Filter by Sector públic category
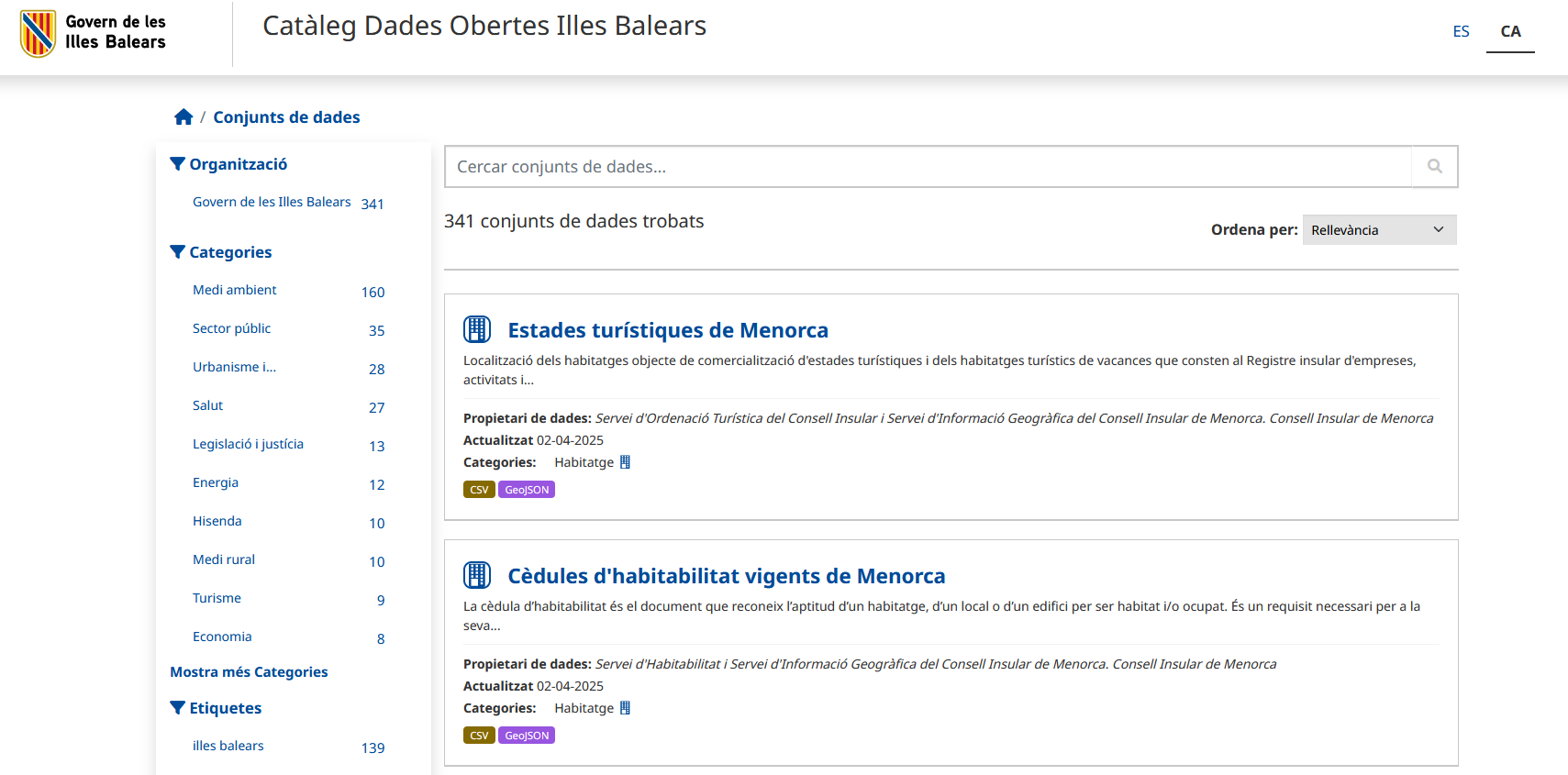The image size is (1568, 775). [231, 329]
